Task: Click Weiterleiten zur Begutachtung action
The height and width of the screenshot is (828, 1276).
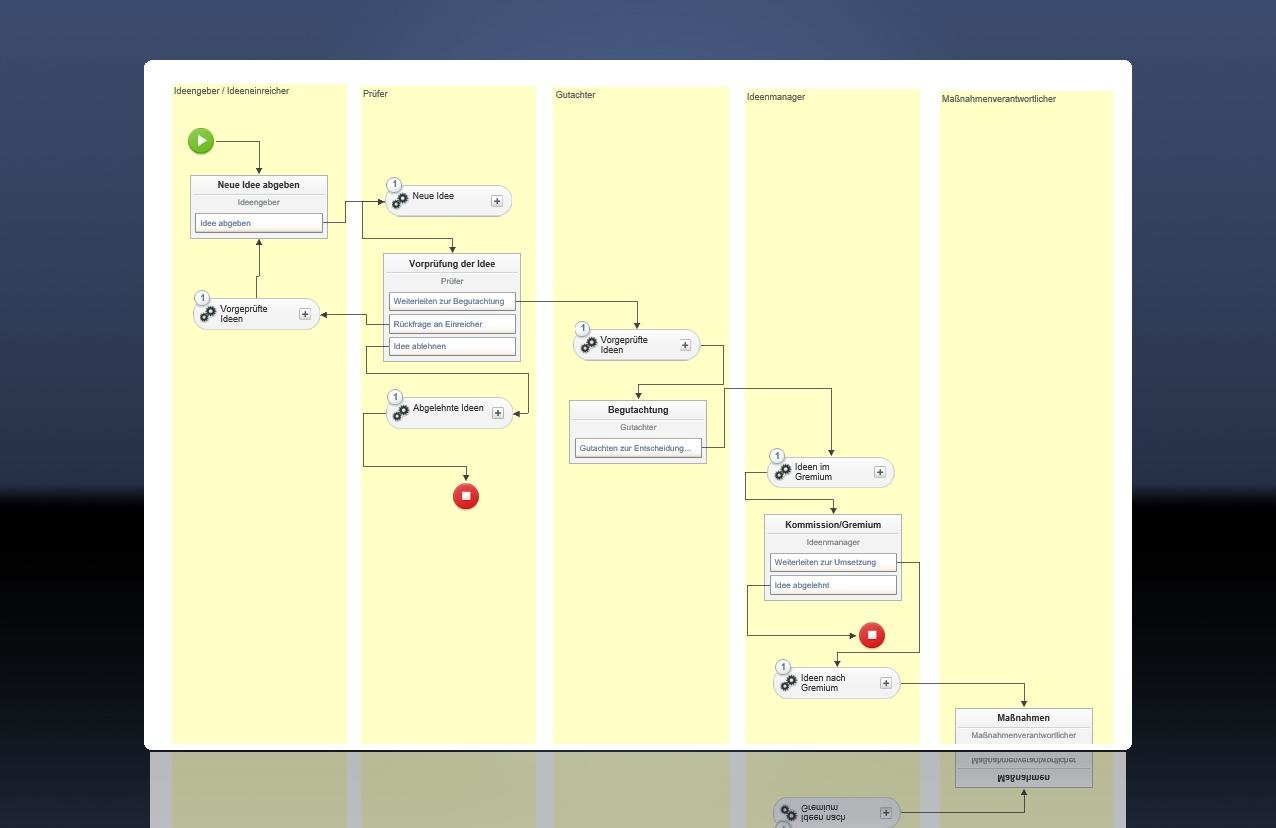Action: click(452, 301)
